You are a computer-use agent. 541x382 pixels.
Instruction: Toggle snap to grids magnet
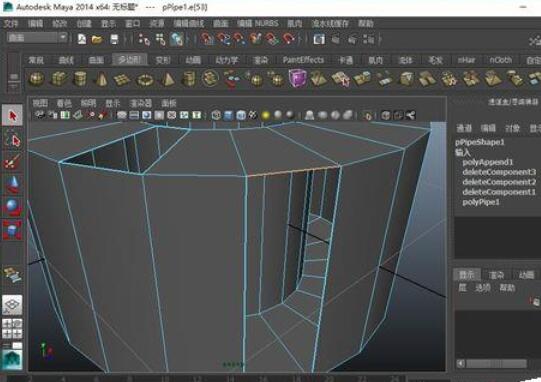[208, 39]
